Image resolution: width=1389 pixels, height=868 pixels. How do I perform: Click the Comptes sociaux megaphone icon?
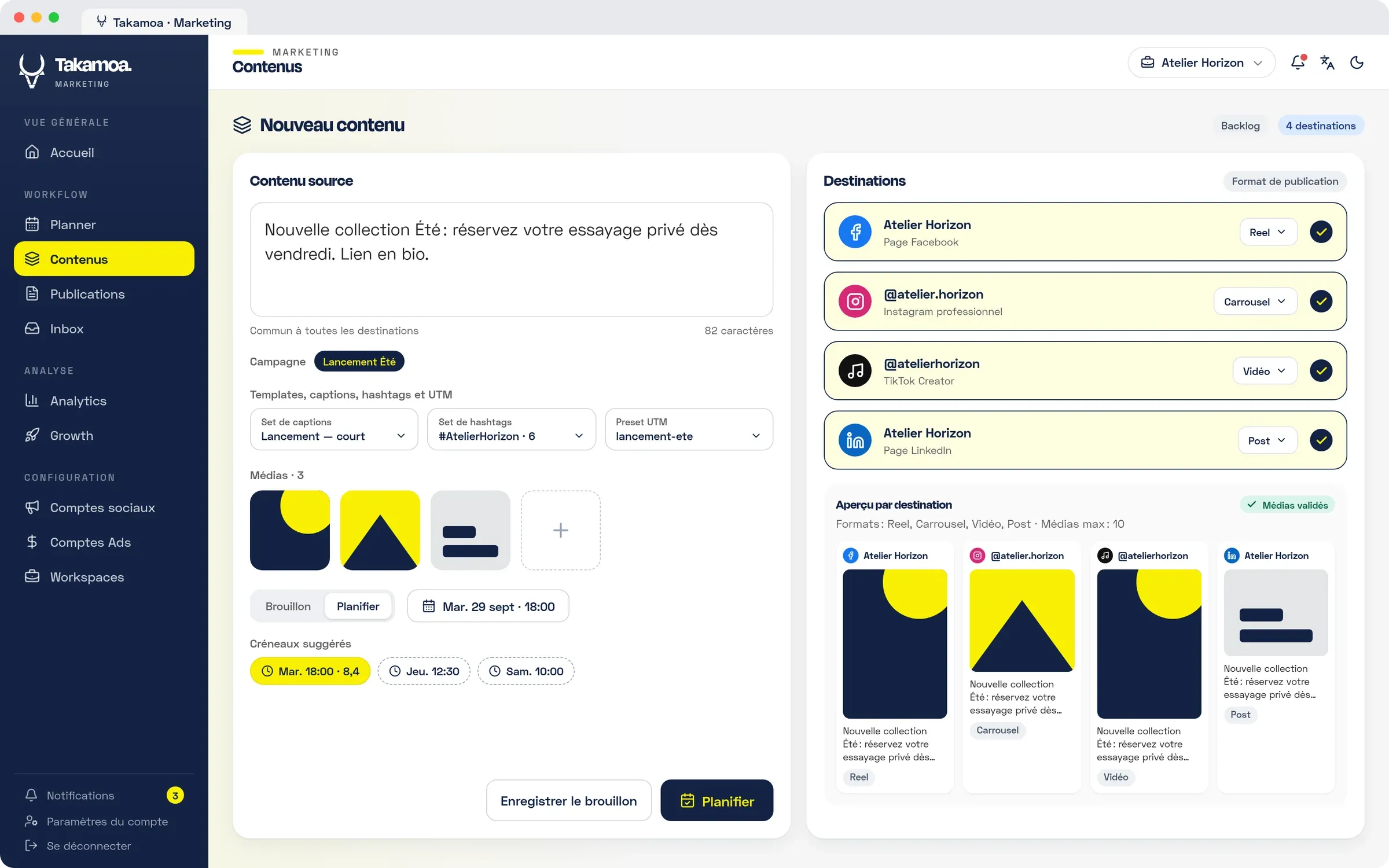pos(32,507)
